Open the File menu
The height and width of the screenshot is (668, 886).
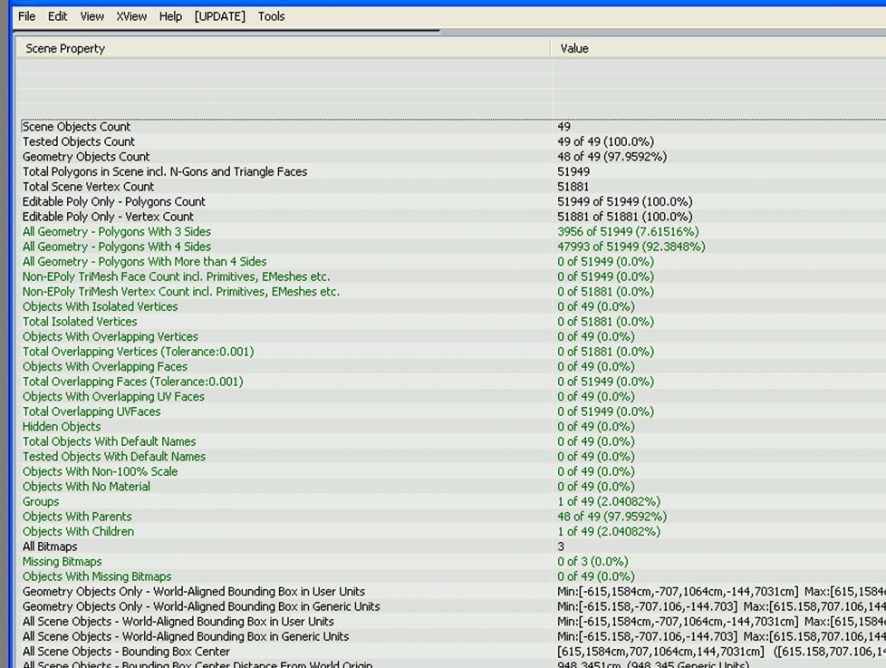point(27,16)
